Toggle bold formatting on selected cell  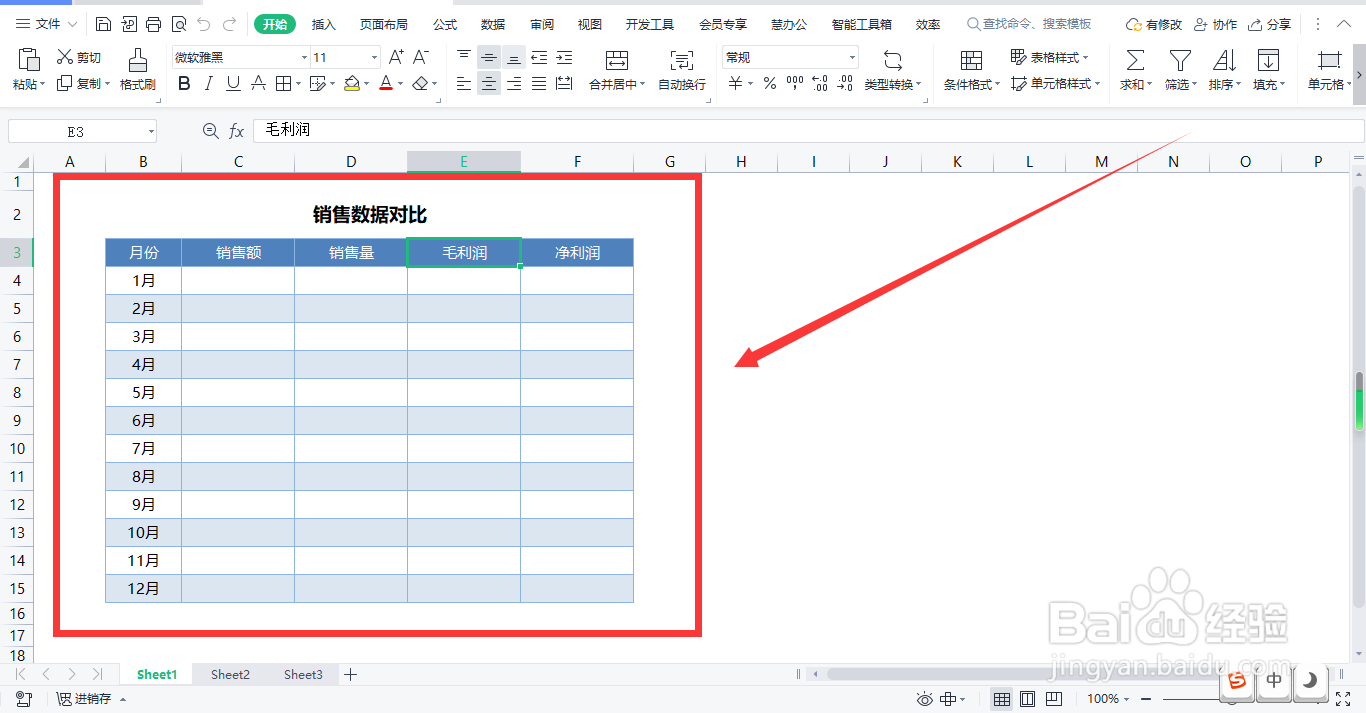point(183,84)
